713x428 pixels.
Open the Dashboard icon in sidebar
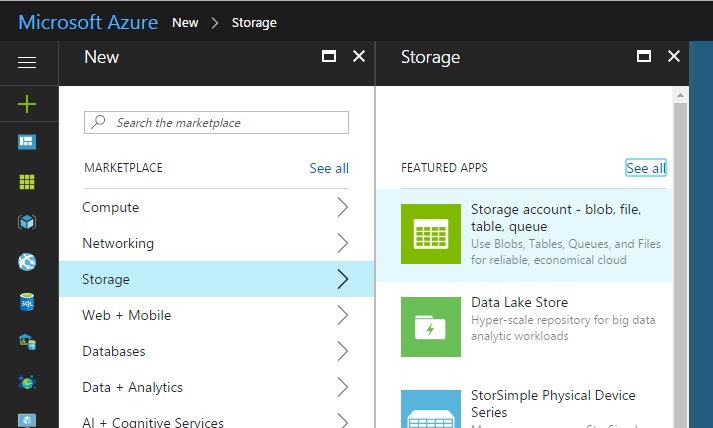(x=27, y=142)
